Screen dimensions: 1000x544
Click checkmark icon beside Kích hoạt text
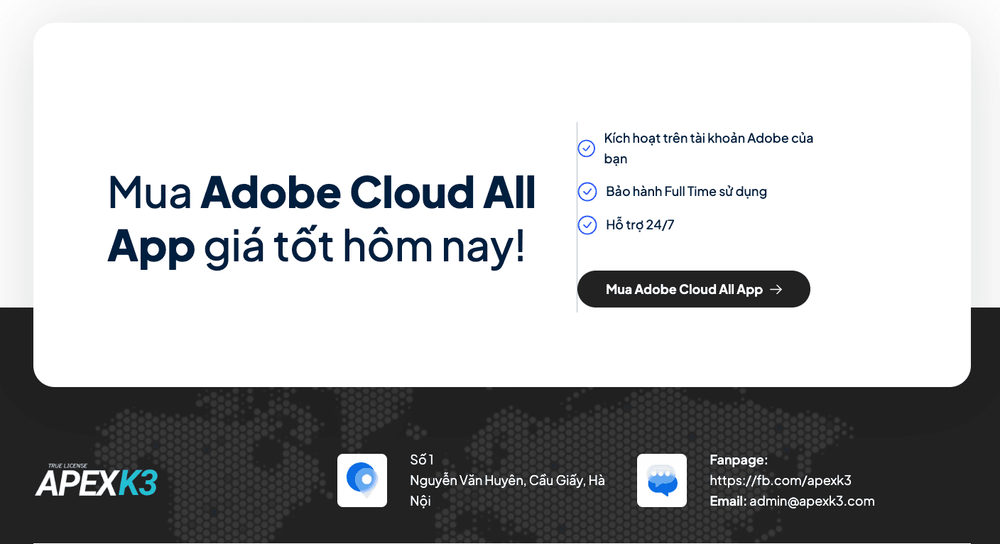point(586,149)
